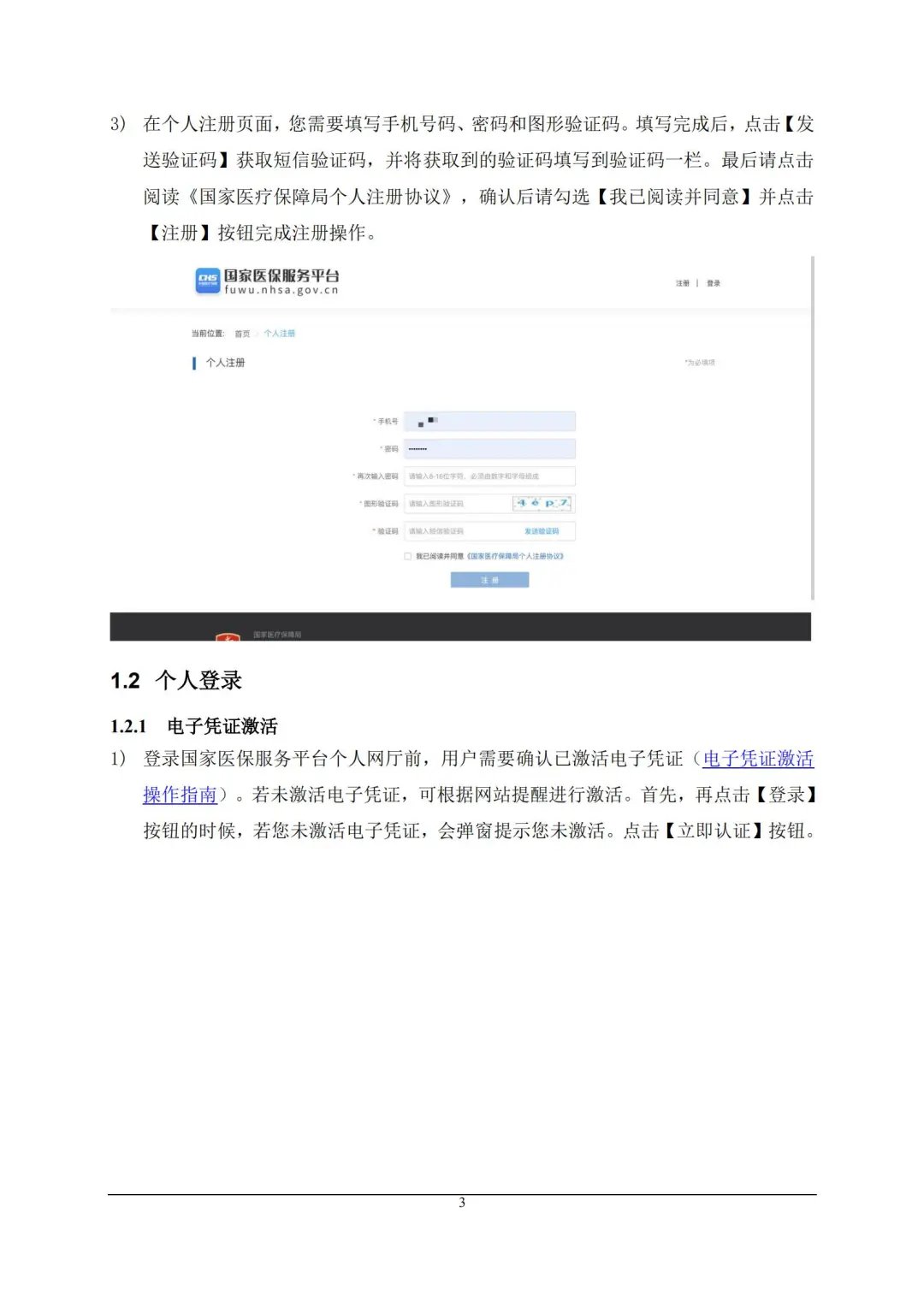The image size is (924, 1307).
Task: Click the blue 注册 submit button
Action: click(489, 580)
